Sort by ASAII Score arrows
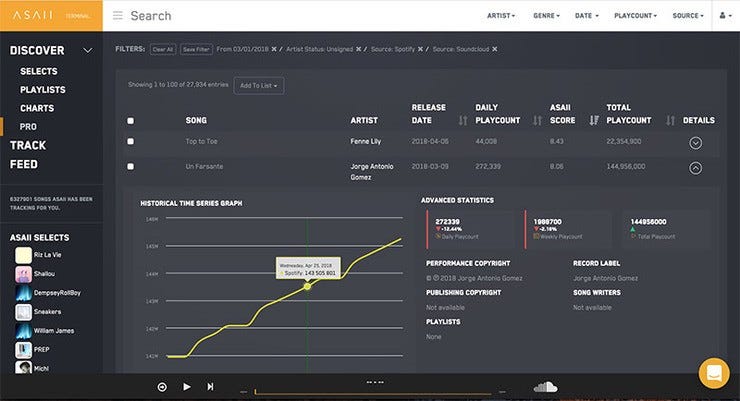The image size is (740, 401). pyautogui.click(x=594, y=121)
